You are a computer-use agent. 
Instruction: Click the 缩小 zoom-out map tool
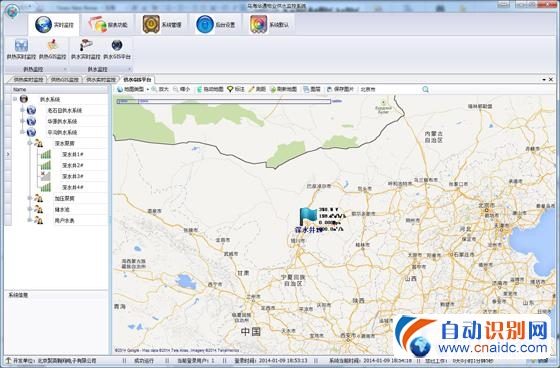click(181, 89)
